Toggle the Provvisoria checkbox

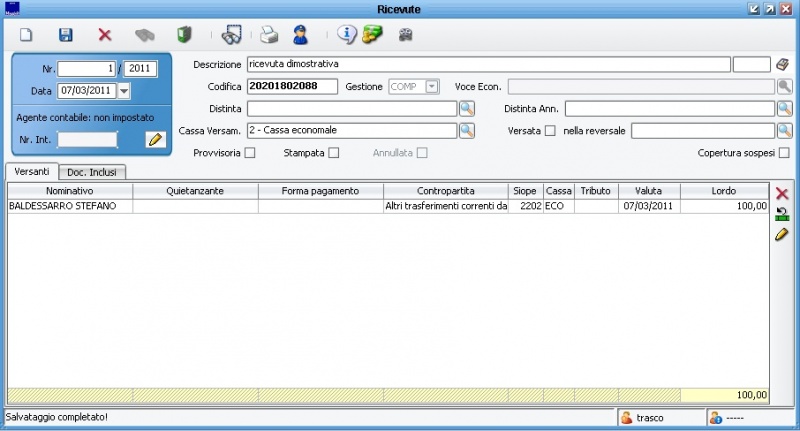(250, 153)
